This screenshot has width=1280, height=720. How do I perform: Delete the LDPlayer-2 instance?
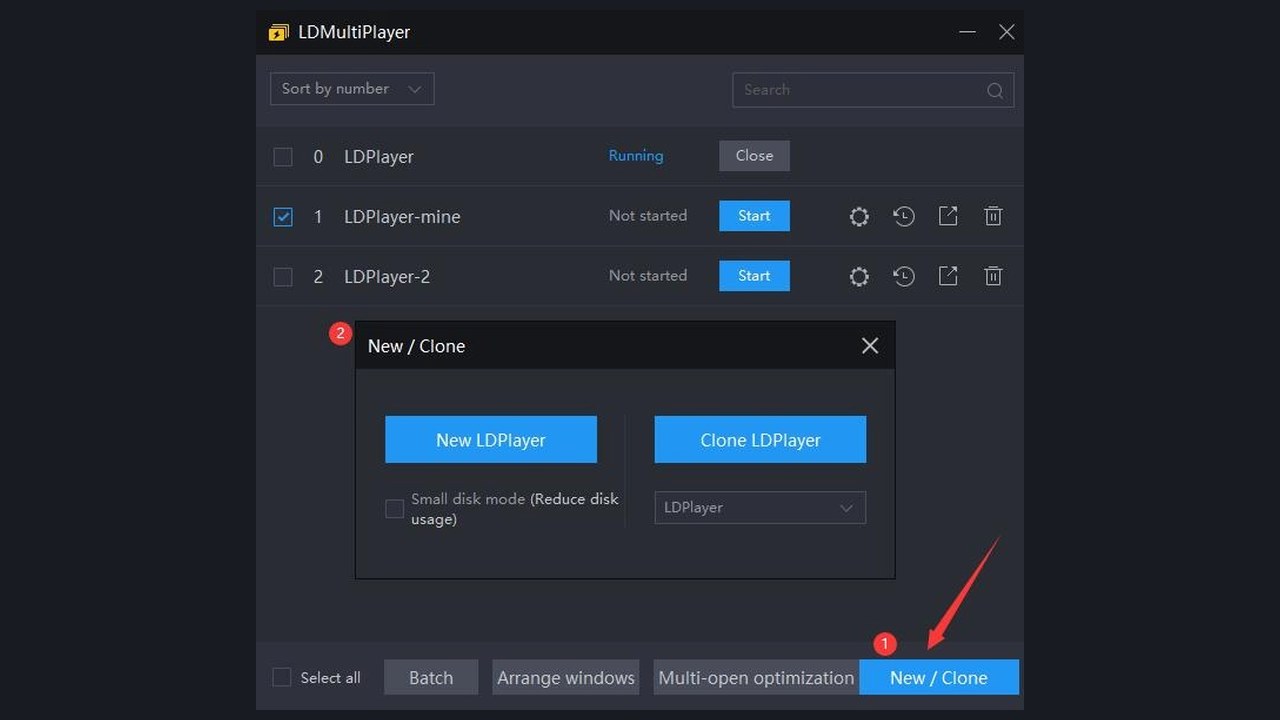(993, 276)
